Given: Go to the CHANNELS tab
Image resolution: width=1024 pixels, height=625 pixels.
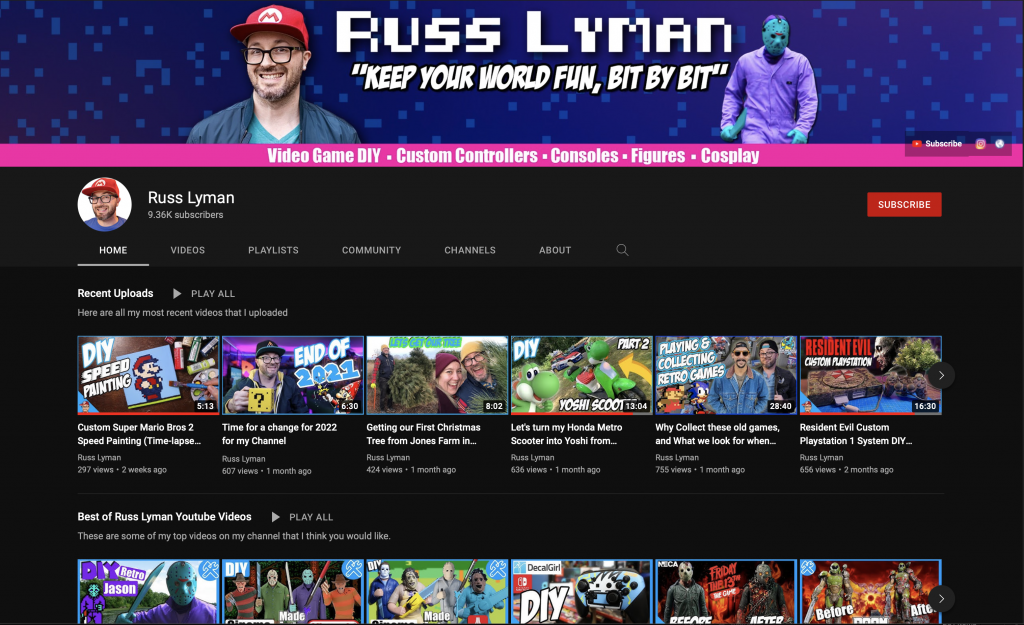Looking at the screenshot, I should point(470,250).
